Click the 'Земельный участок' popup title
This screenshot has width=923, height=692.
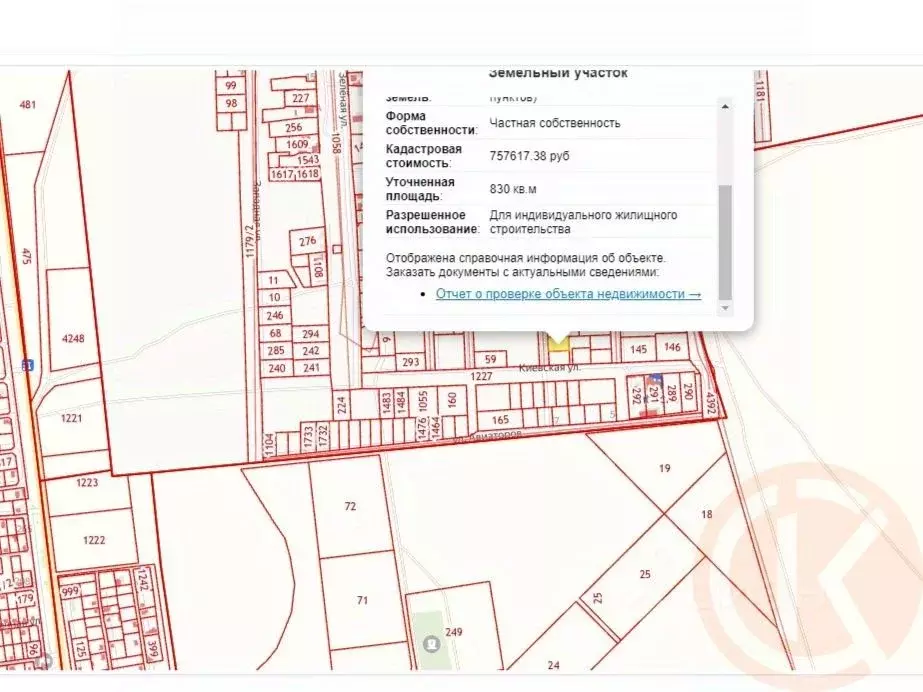[x=558, y=73]
